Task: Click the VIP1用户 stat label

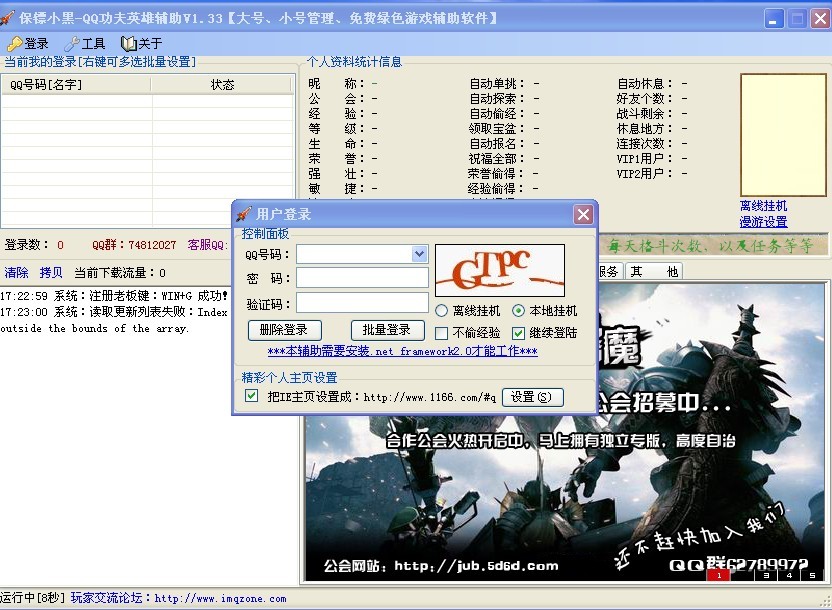Action: coord(645,158)
